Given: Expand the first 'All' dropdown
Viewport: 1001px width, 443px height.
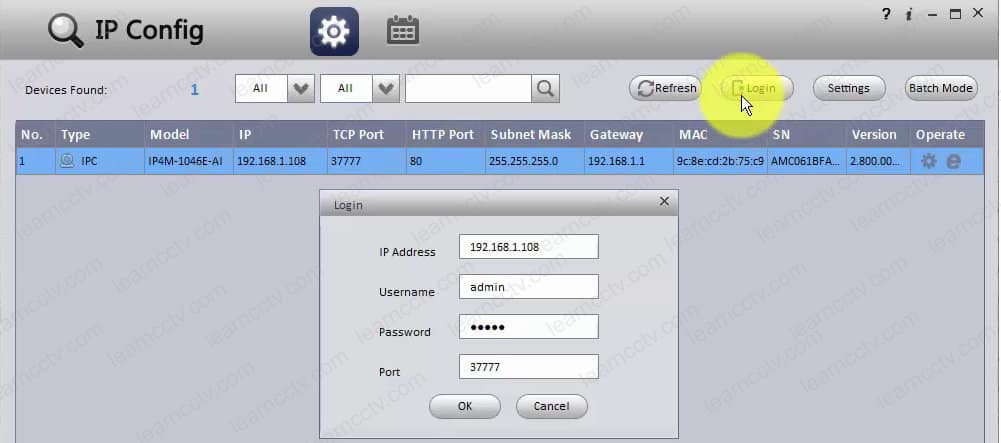Looking at the screenshot, I should click(x=300, y=88).
